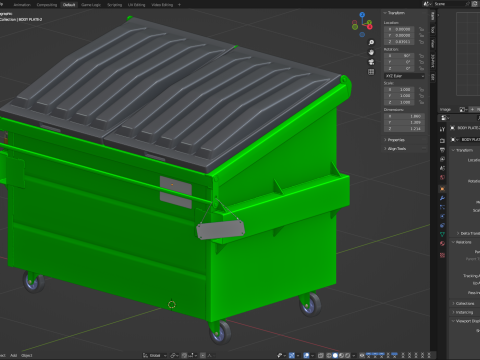The width and height of the screenshot is (480, 360).
Task: Open the overlays options dropdown arrow
Action: click(312, 355)
